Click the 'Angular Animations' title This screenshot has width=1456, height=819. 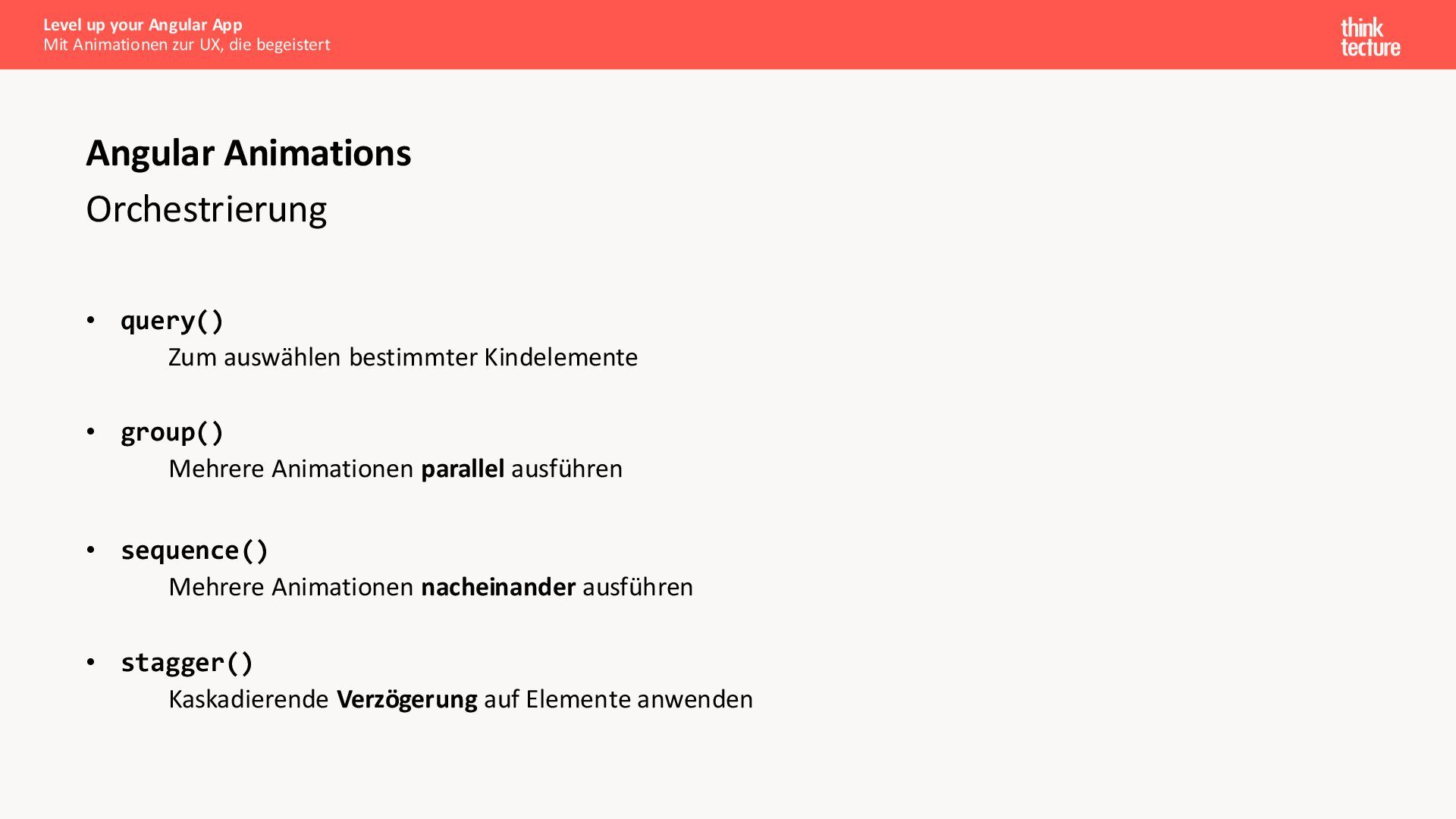pyautogui.click(x=248, y=153)
